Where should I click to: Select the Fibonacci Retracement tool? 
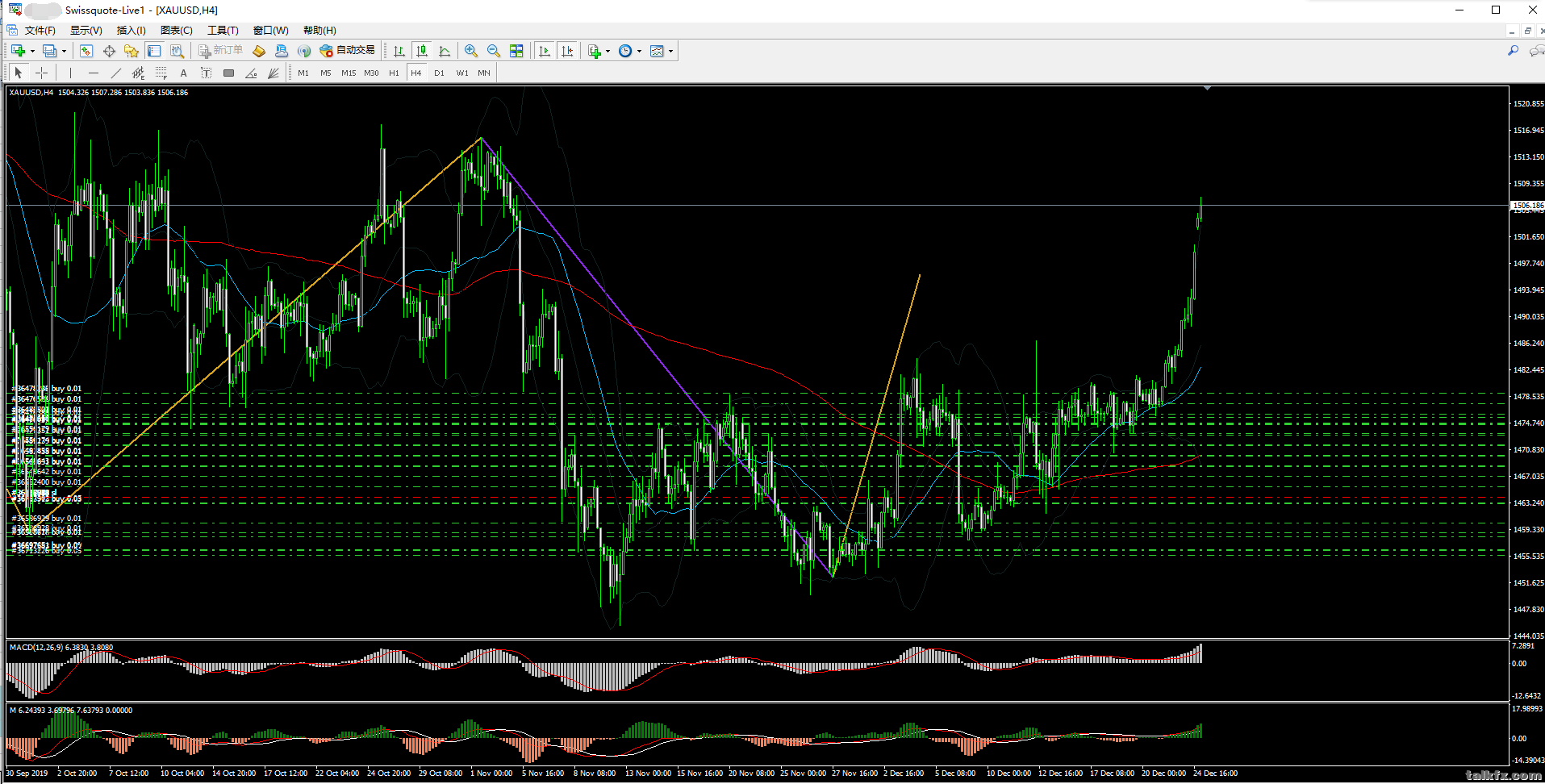[161, 73]
